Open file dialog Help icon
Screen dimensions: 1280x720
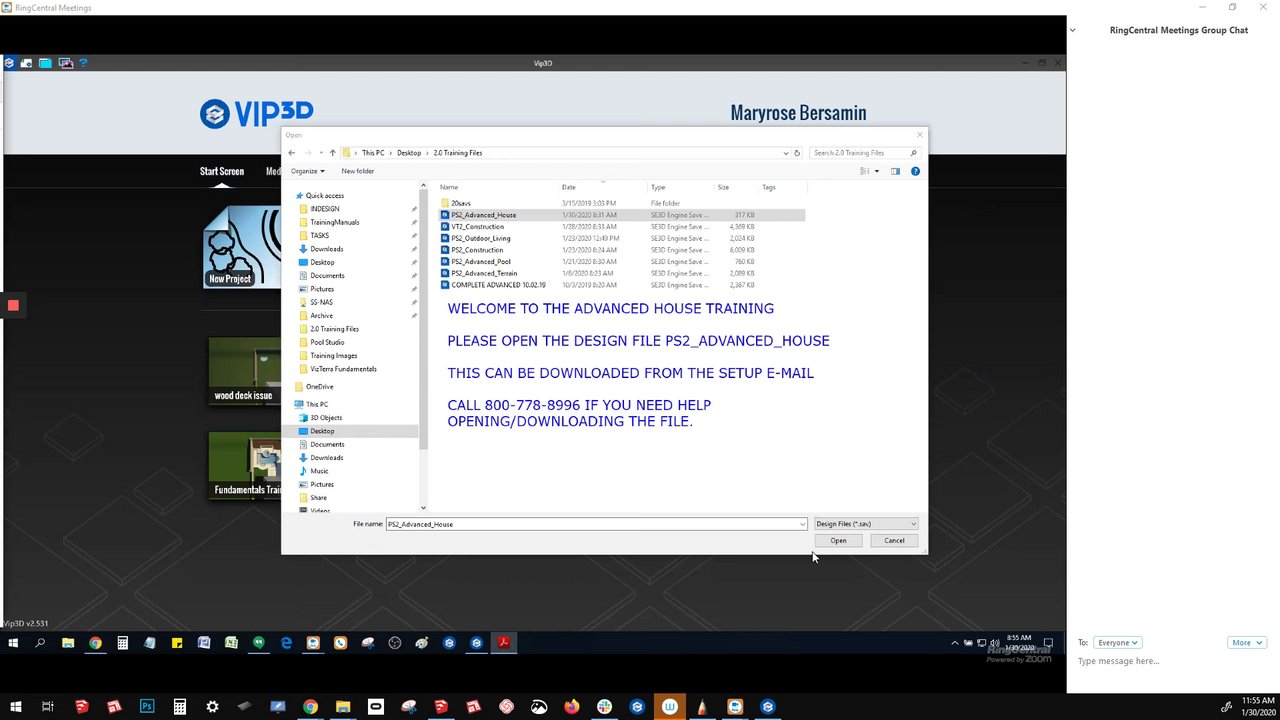pos(915,171)
